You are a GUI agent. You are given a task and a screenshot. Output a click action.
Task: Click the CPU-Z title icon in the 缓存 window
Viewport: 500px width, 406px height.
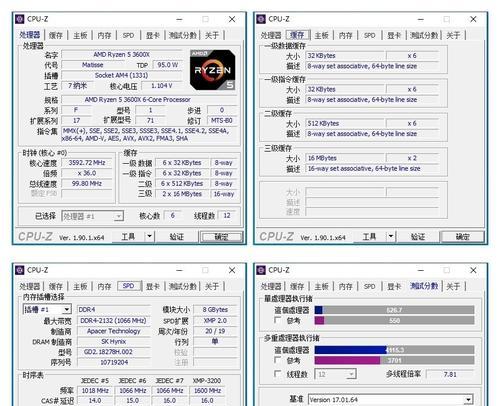point(261,19)
